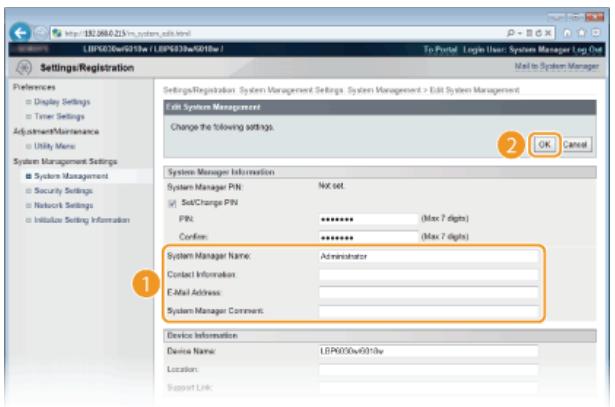The image size is (615, 407).
Task: Click the PIN input field
Action: click(x=368, y=219)
